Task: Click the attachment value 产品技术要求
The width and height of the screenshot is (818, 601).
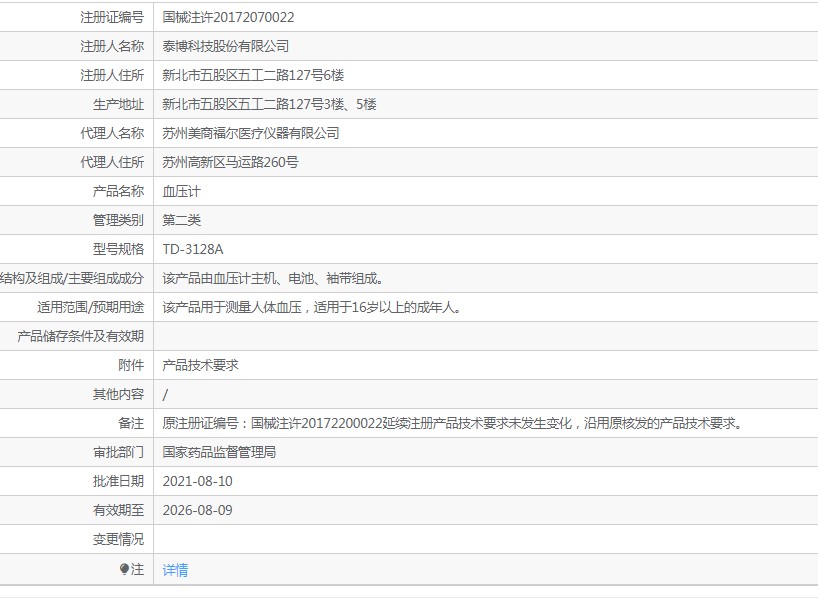Action: coord(200,365)
